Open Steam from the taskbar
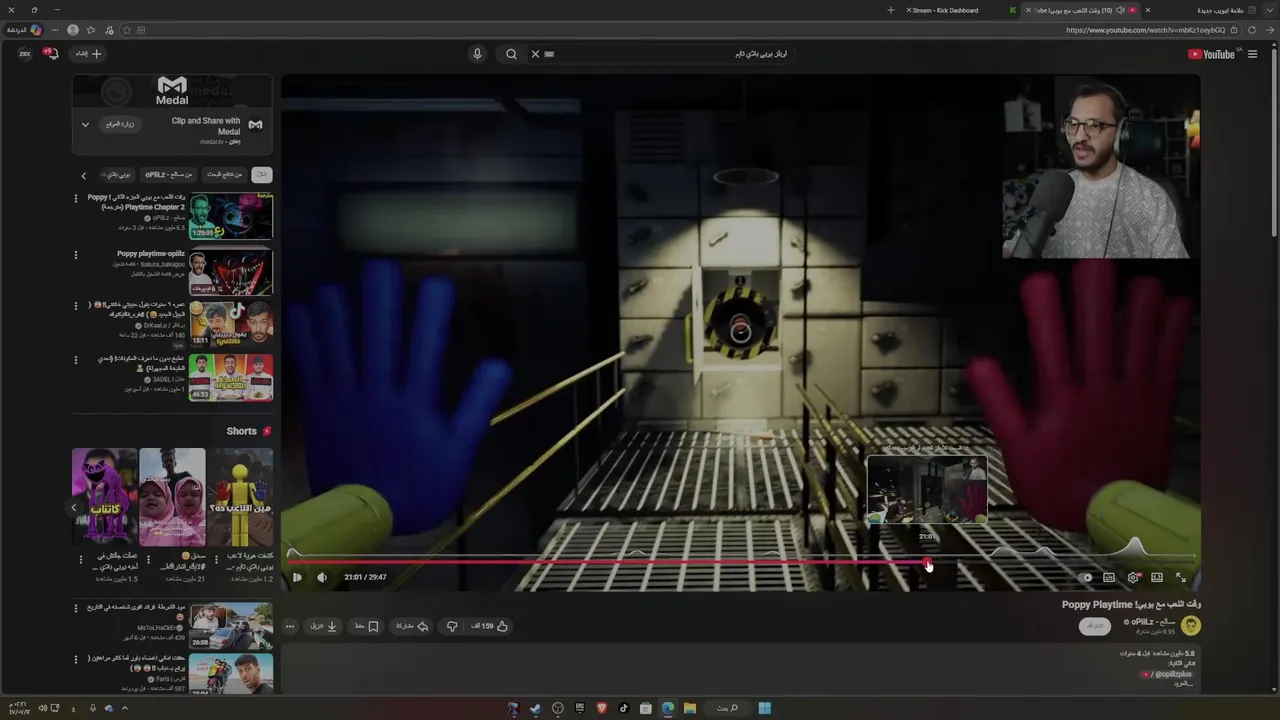This screenshot has width=1280, height=720. (x=536, y=708)
